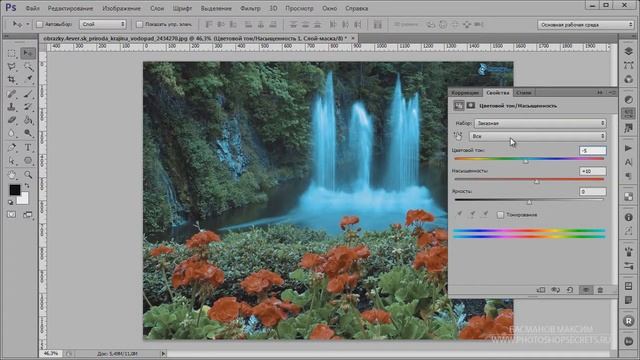Viewport: 640px width, 360px height.
Task: Swap foreground and background colors
Action: point(27,186)
